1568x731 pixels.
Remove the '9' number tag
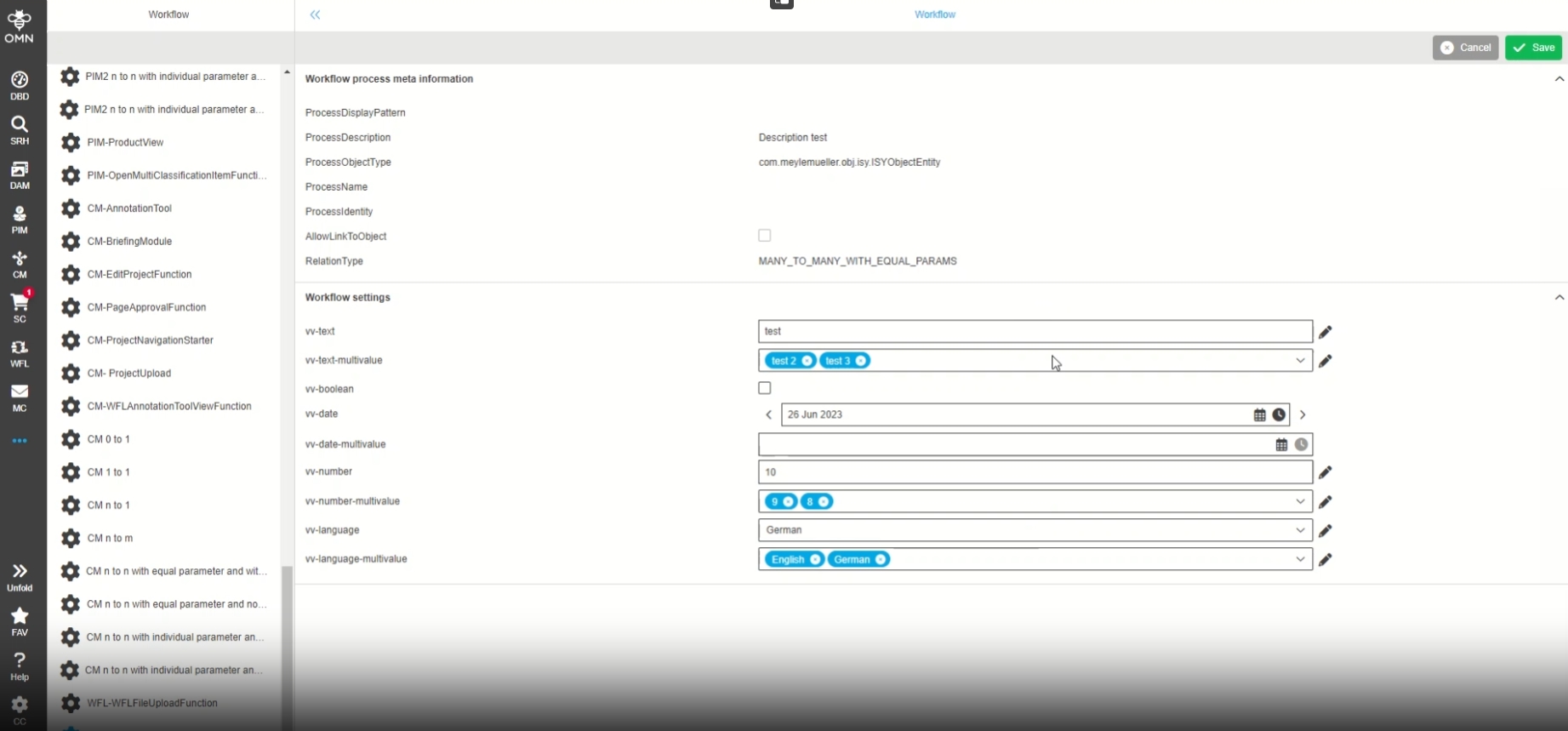(x=789, y=502)
